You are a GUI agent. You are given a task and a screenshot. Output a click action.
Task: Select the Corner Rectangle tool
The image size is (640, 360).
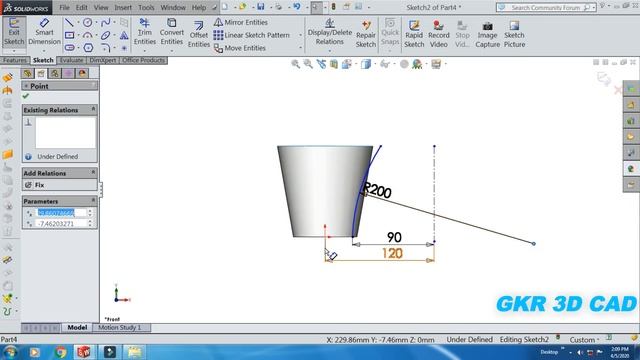[x=69, y=35]
